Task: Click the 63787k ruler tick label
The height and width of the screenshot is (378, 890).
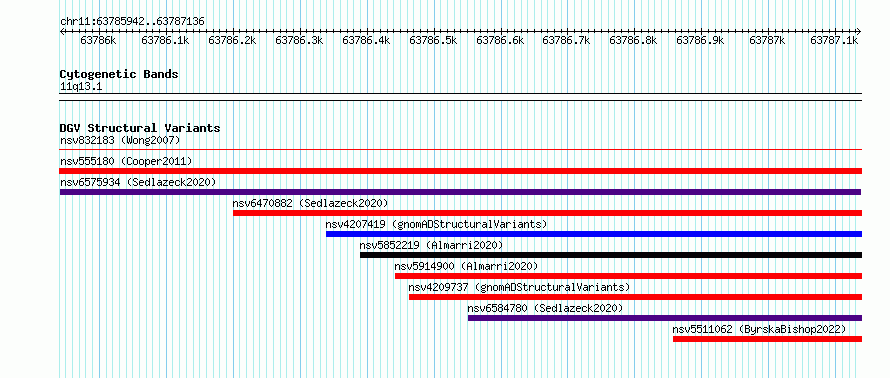Action: (x=768, y=40)
